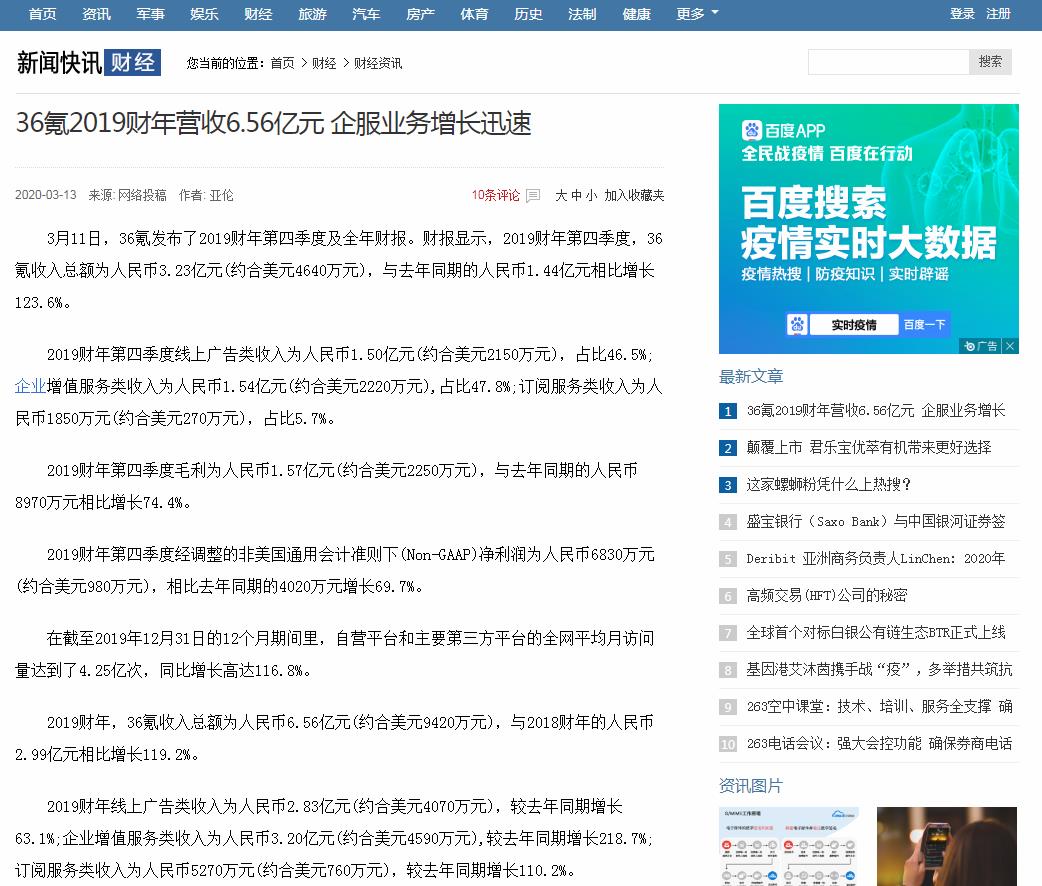Screen dimensions: 1042x886
Task: Open article 高频交易(HFT)公司的秘密
Action: click(x=827, y=596)
